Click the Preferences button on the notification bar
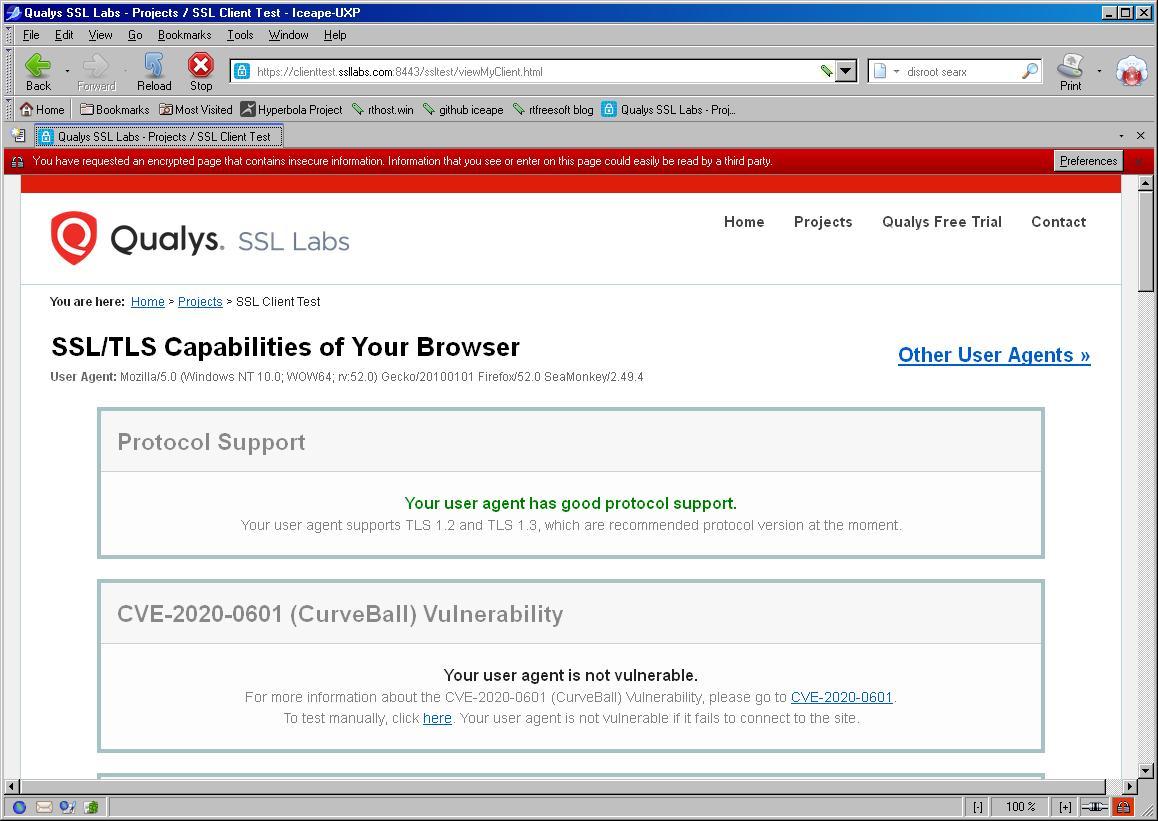Screen dimensions: 1158x821 click(1088, 161)
